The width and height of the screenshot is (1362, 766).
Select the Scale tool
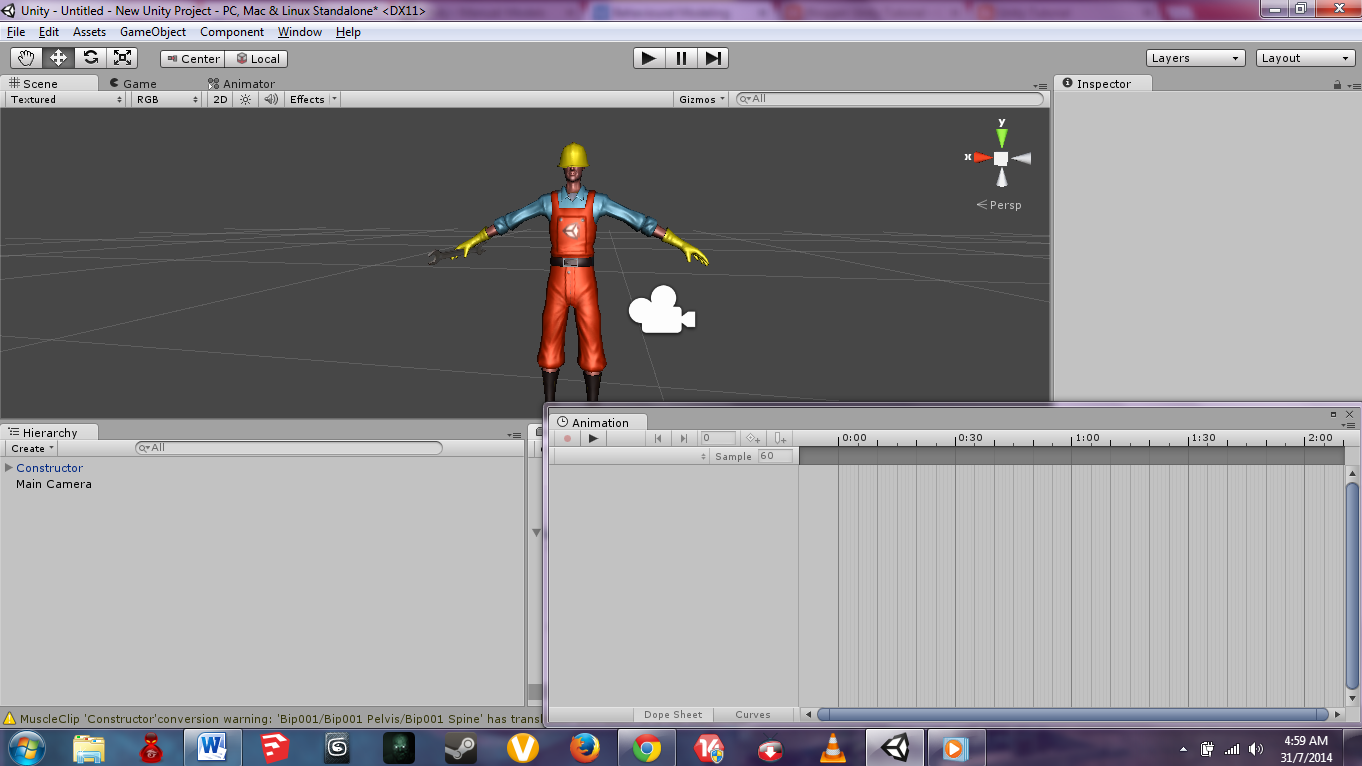point(122,57)
